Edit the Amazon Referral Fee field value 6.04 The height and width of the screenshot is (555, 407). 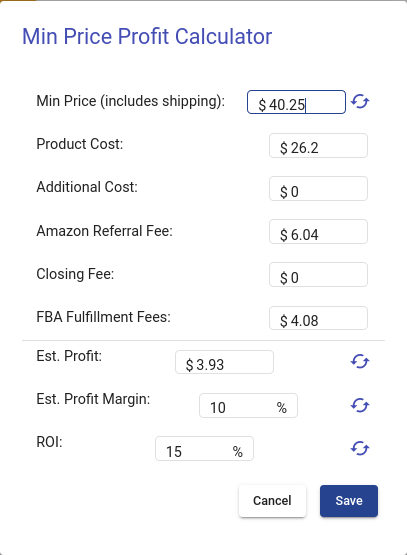pos(319,231)
